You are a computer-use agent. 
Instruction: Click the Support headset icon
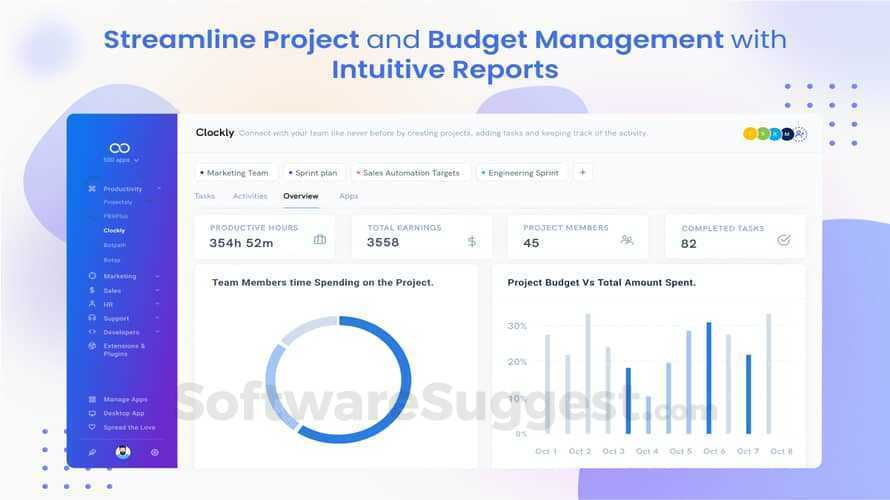tap(92, 318)
